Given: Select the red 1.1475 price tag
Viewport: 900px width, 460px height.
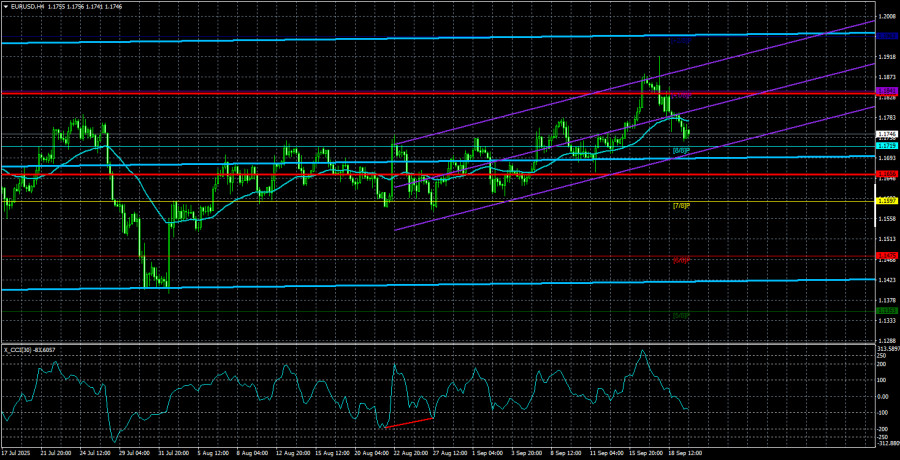Looking at the screenshot, I should pos(886,256).
